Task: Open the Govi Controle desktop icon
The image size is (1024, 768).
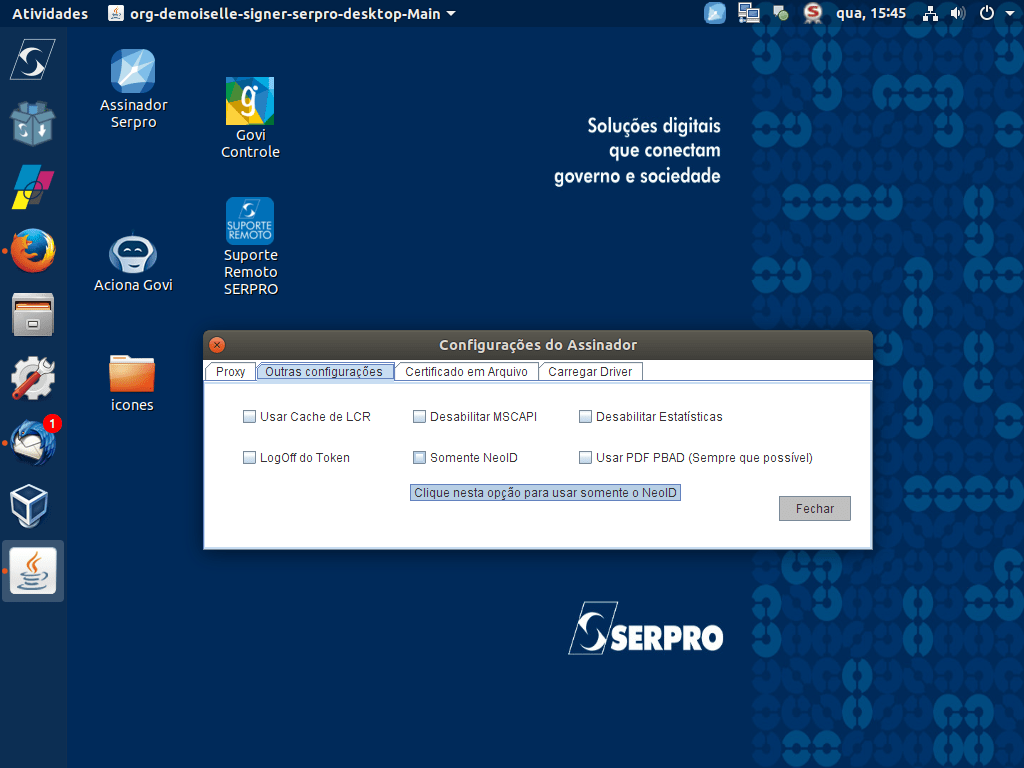Action: click(250, 118)
